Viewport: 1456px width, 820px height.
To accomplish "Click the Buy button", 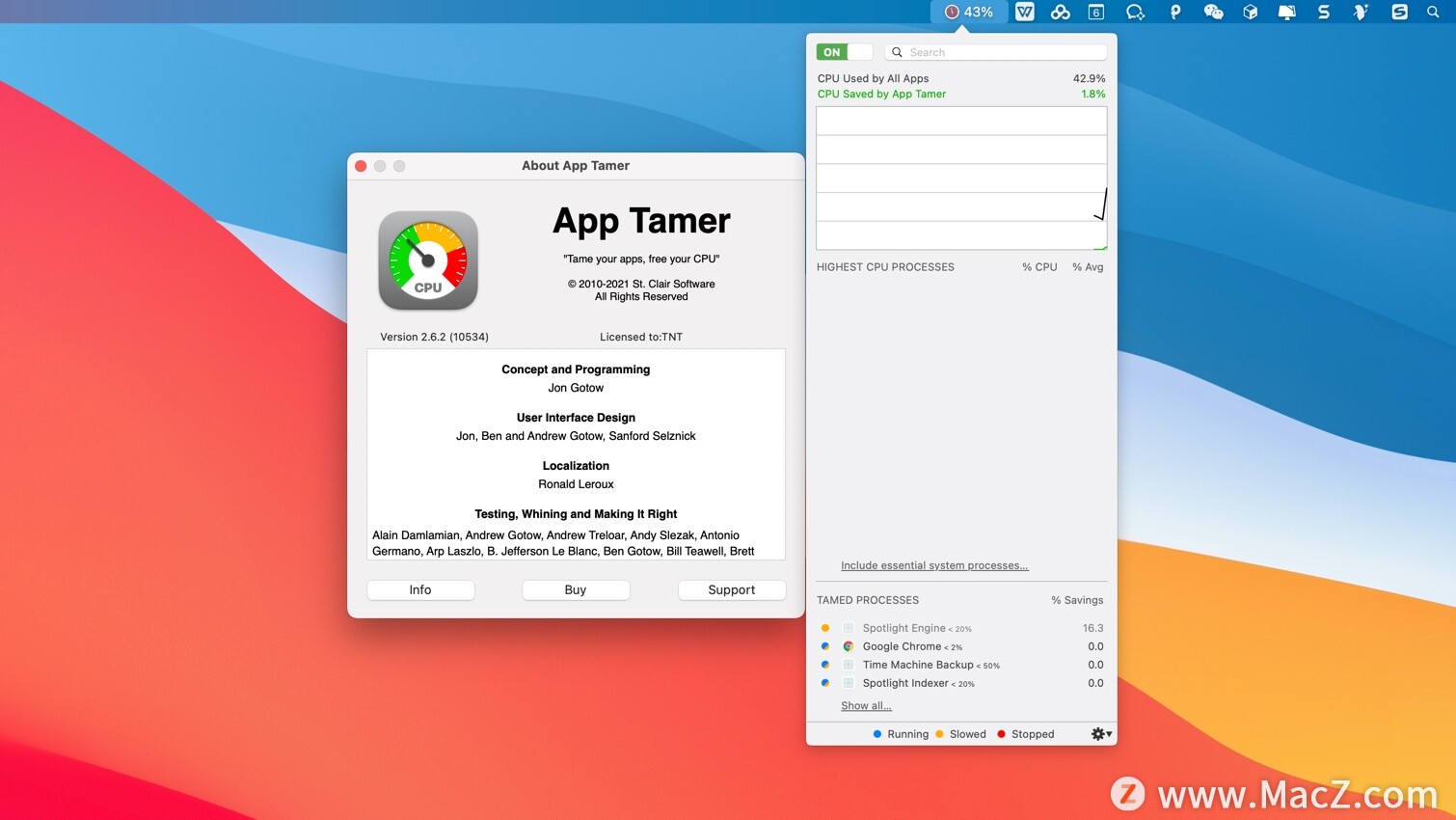I will pyautogui.click(x=576, y=590).
